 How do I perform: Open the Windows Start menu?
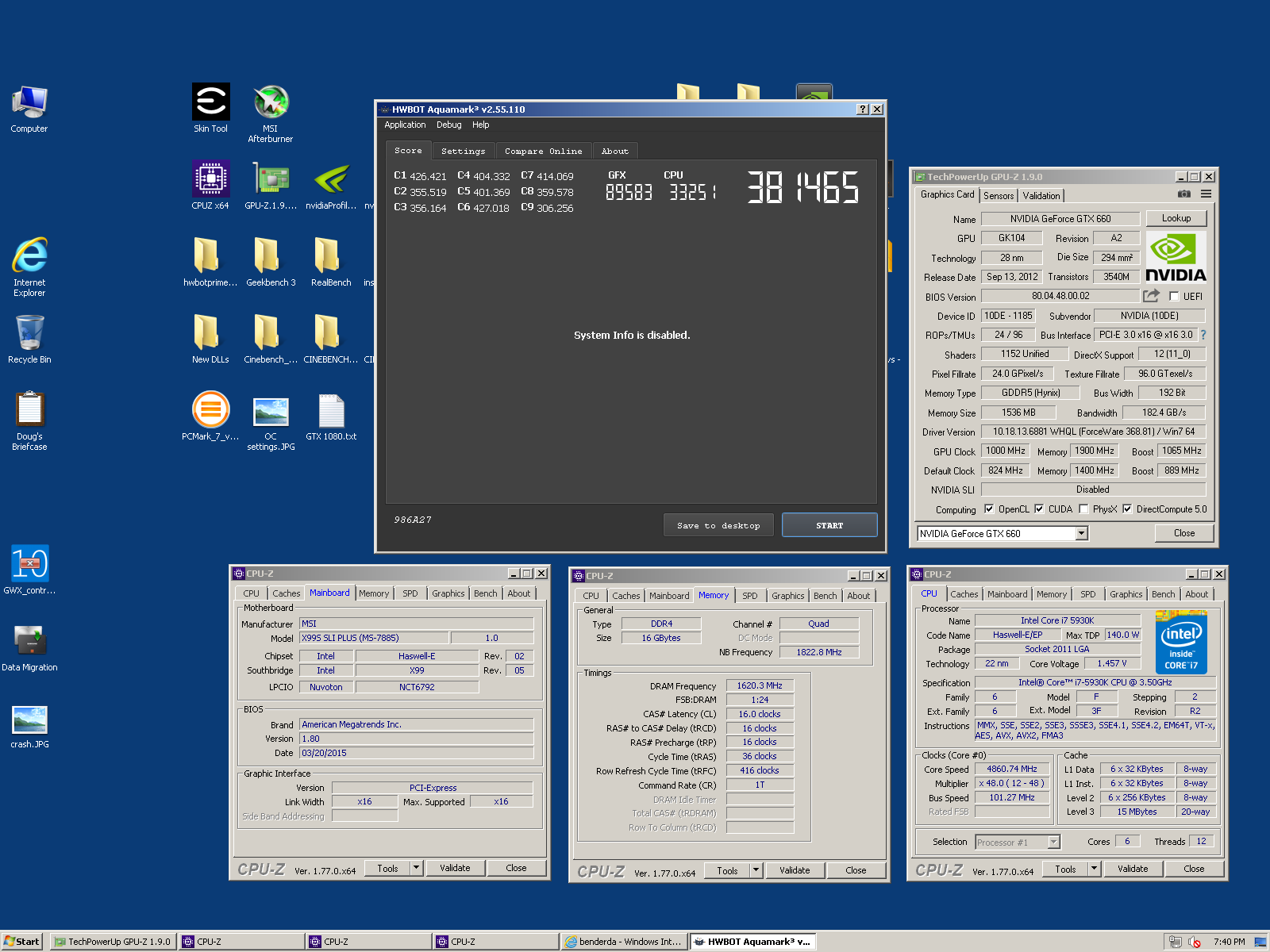(21, 942)
